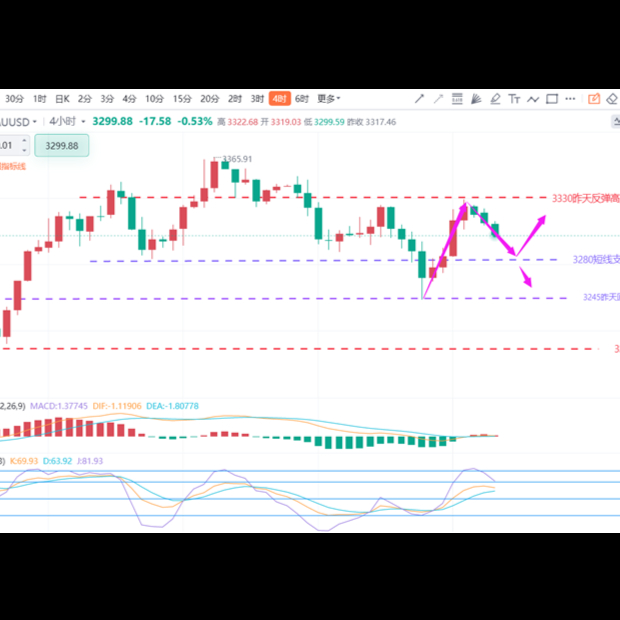This screenshot has width=620, height=620.
Task: Click the 3280短线支 support annotation
Action: (596, 260)
